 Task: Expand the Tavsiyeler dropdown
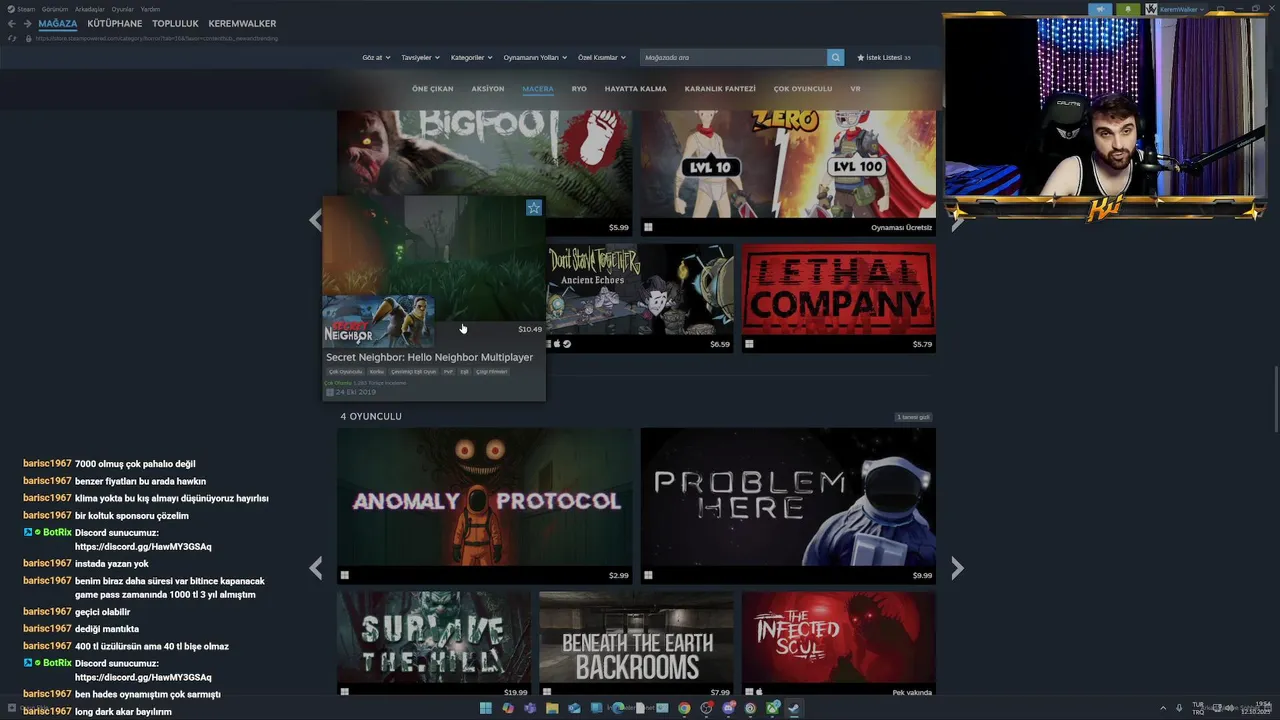[x=420, y=57]
